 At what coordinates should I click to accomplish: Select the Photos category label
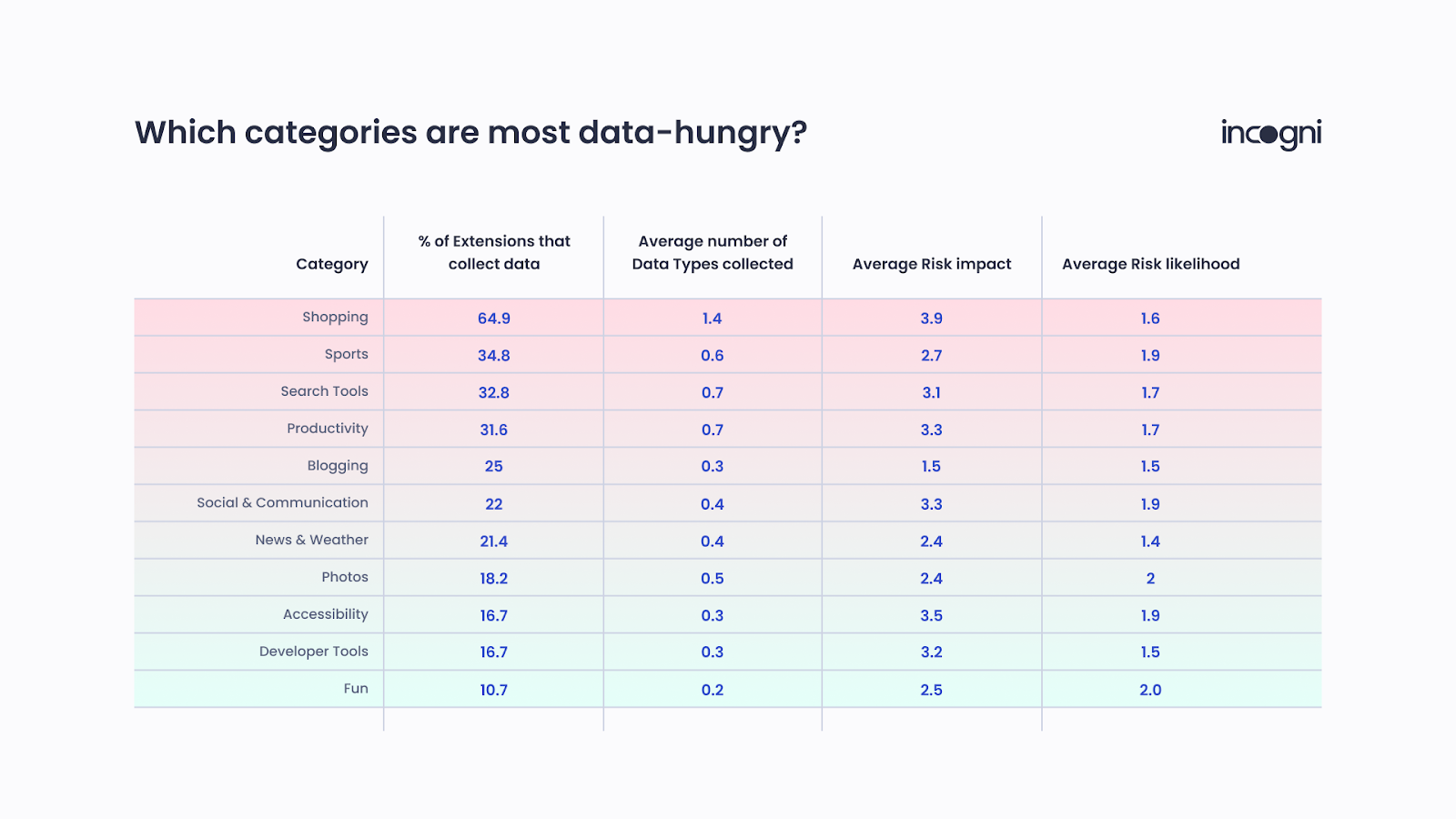345,577
